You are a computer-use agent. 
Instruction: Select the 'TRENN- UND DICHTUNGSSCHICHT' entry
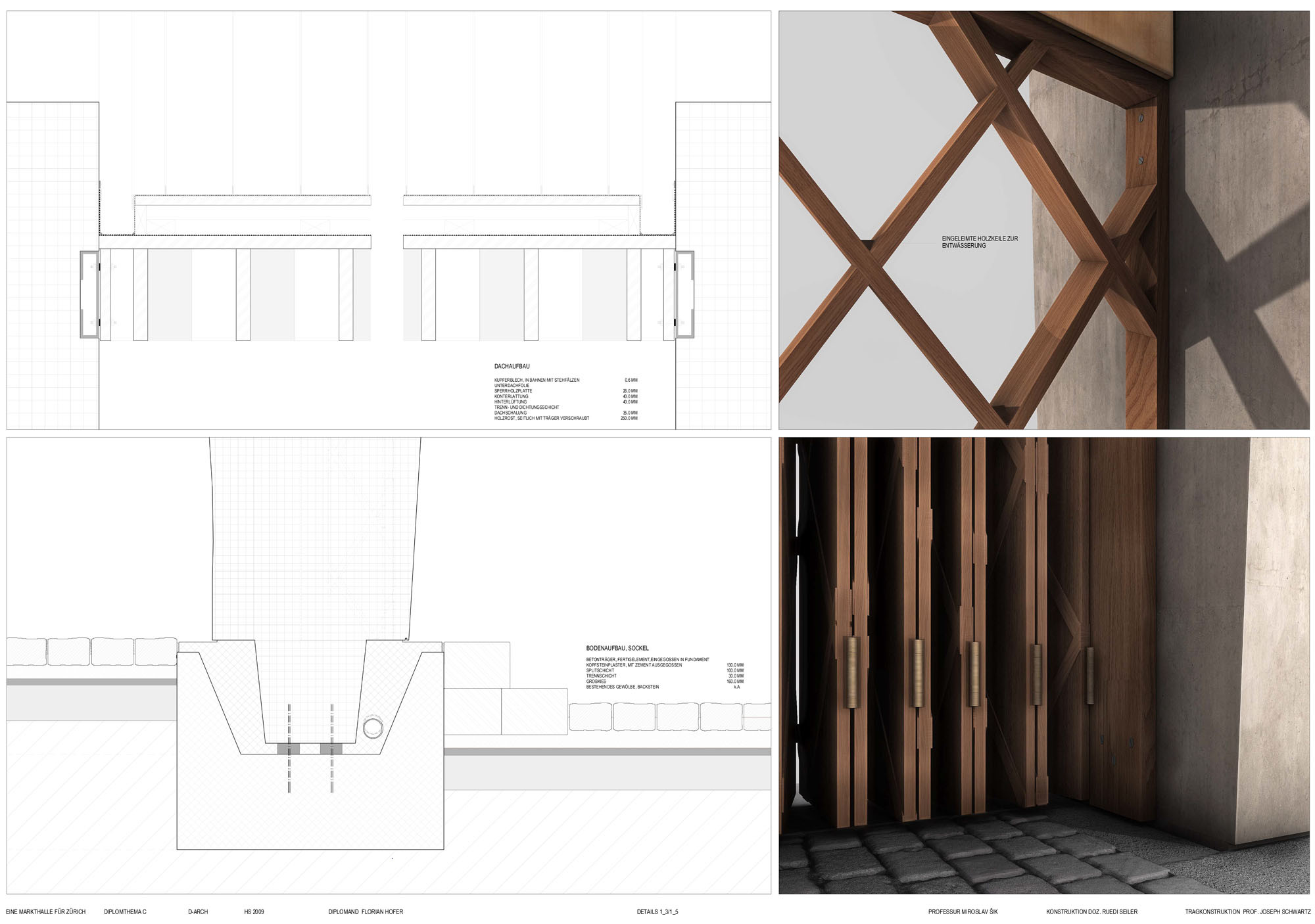tap(527, 407)
